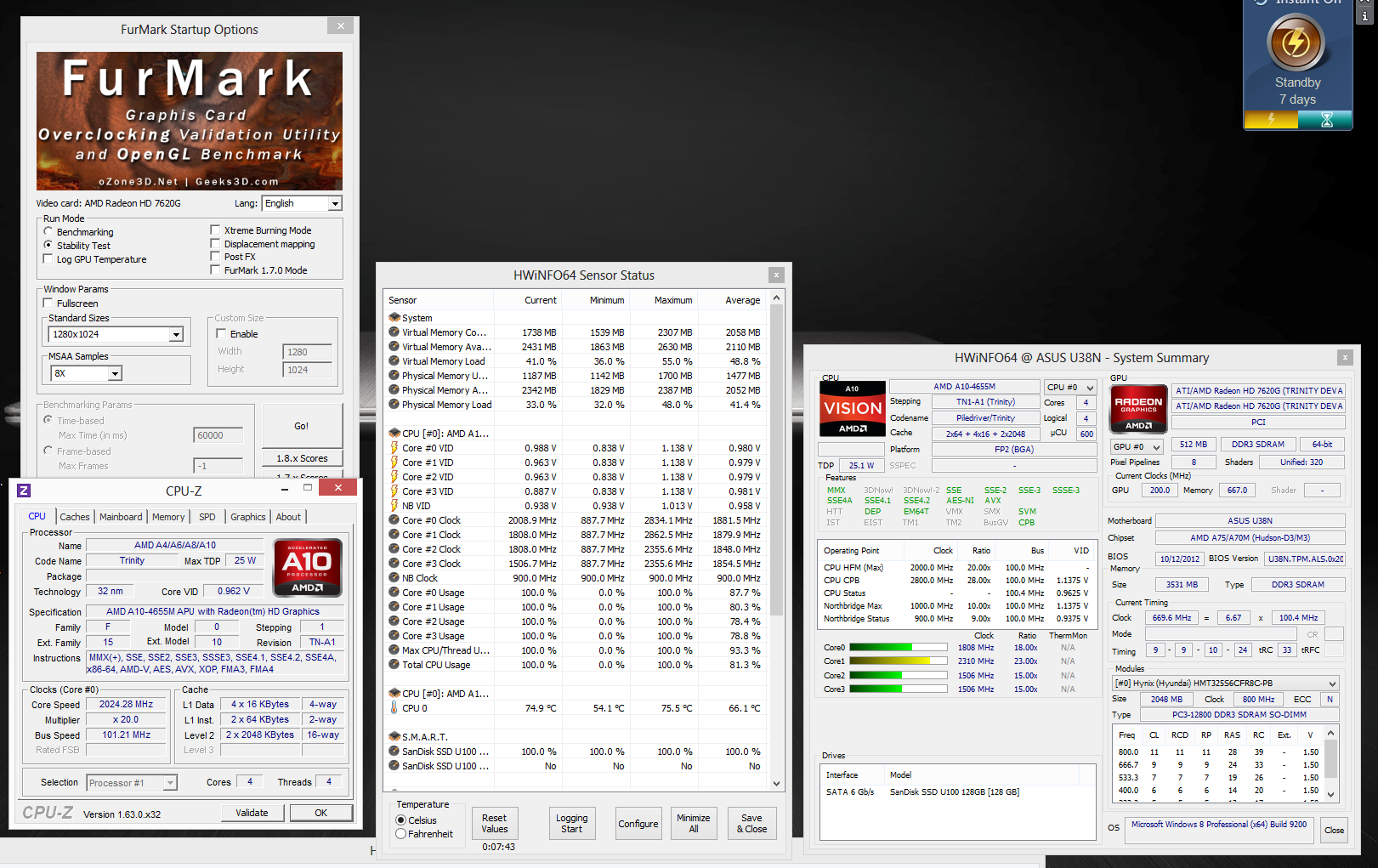
Task: Click the S.M.A.R.T. group chip icon
Action: [394, 736]
